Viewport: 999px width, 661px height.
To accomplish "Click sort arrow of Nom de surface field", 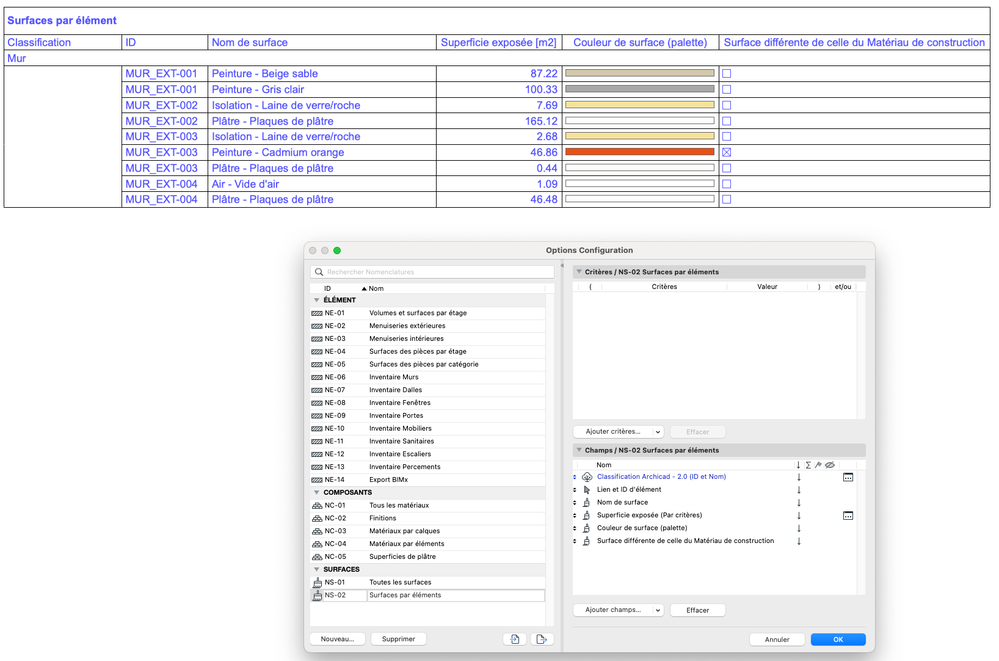I will (x=798, y=502).
